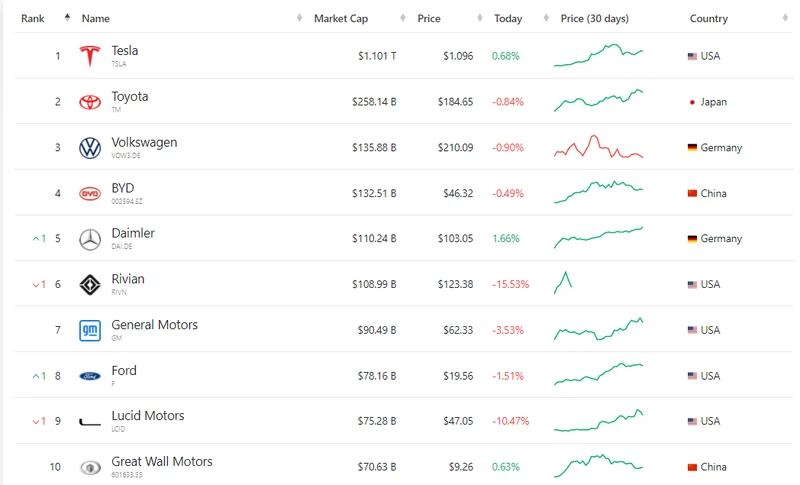Toggle sort arrows right of Market Cap

[403, 18]
